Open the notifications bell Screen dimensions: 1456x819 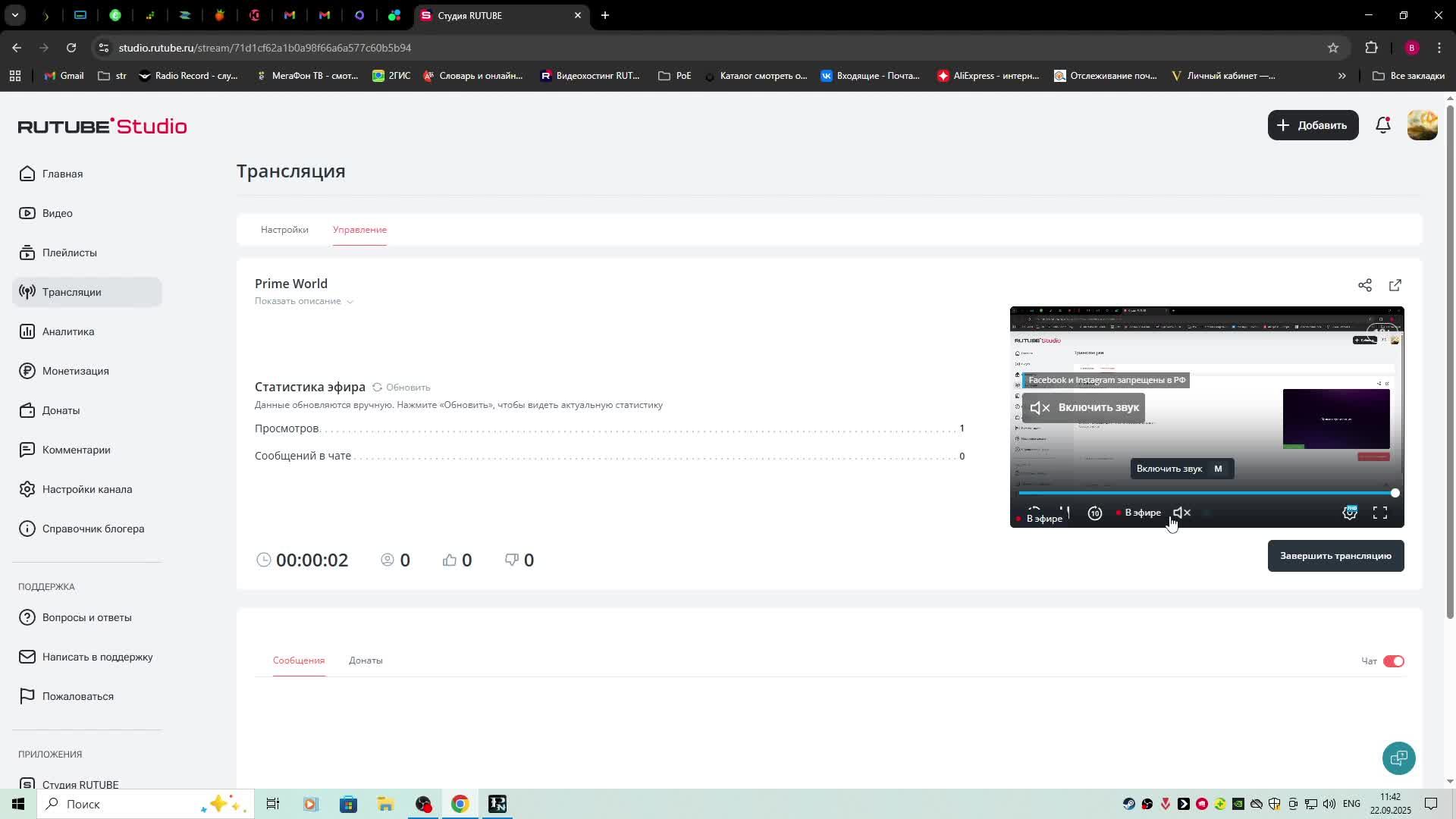pyautogui.click(x=1383, y=125)
